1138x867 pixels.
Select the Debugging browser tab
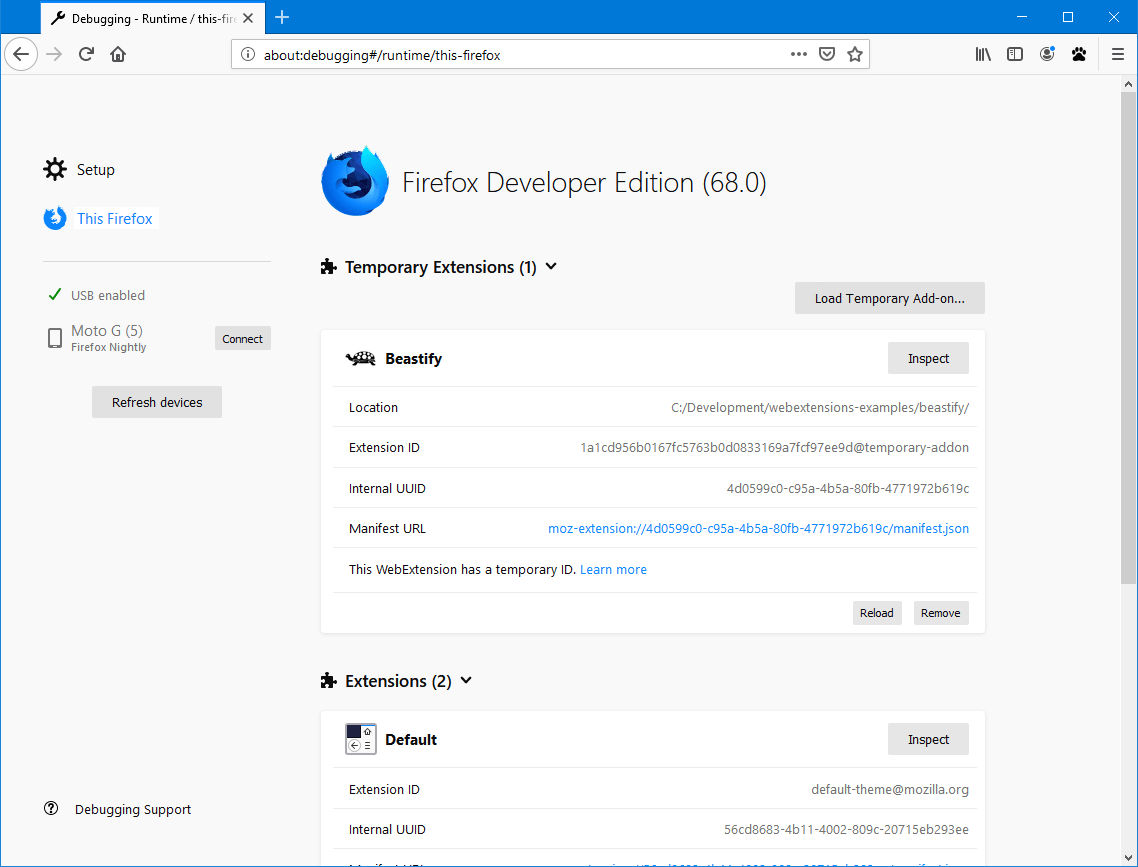pos(140,17)
